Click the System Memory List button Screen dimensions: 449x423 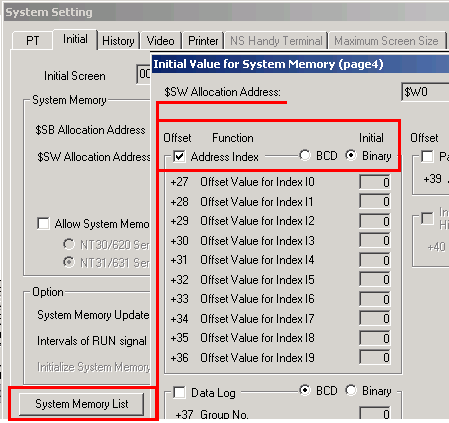click(82, 404)
